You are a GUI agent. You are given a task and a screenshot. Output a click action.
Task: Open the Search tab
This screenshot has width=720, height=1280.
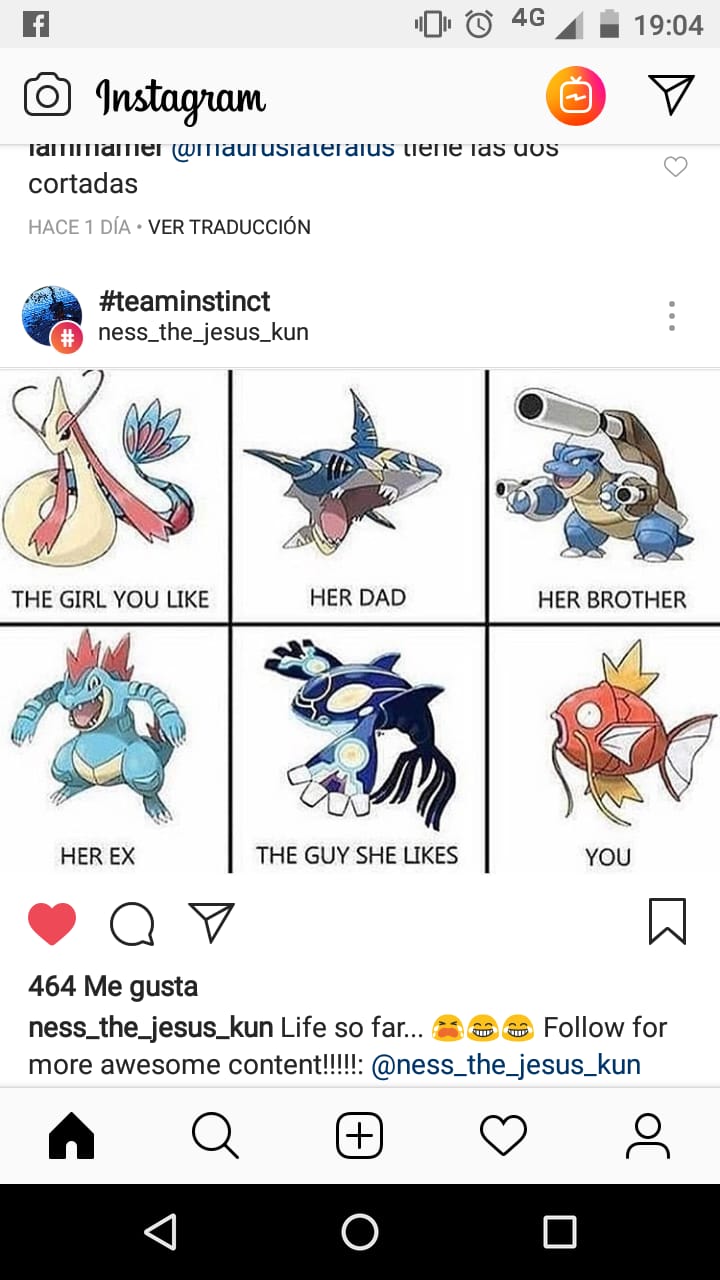[215, 1136]
